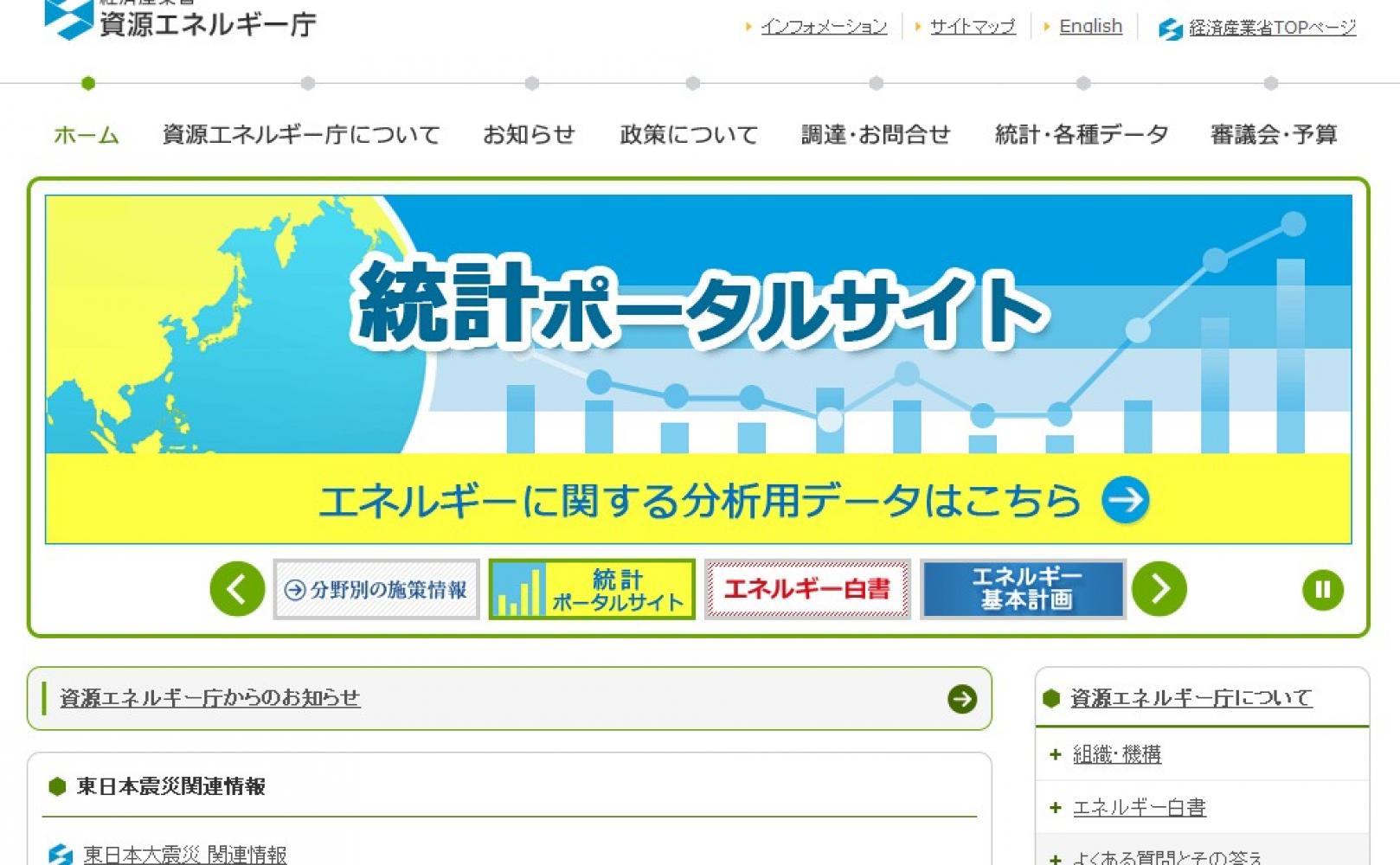The height and width of the screenshot is (865, 1400).
Task: Pause the banner slideshow
Action: click(x=1322, y=590)
